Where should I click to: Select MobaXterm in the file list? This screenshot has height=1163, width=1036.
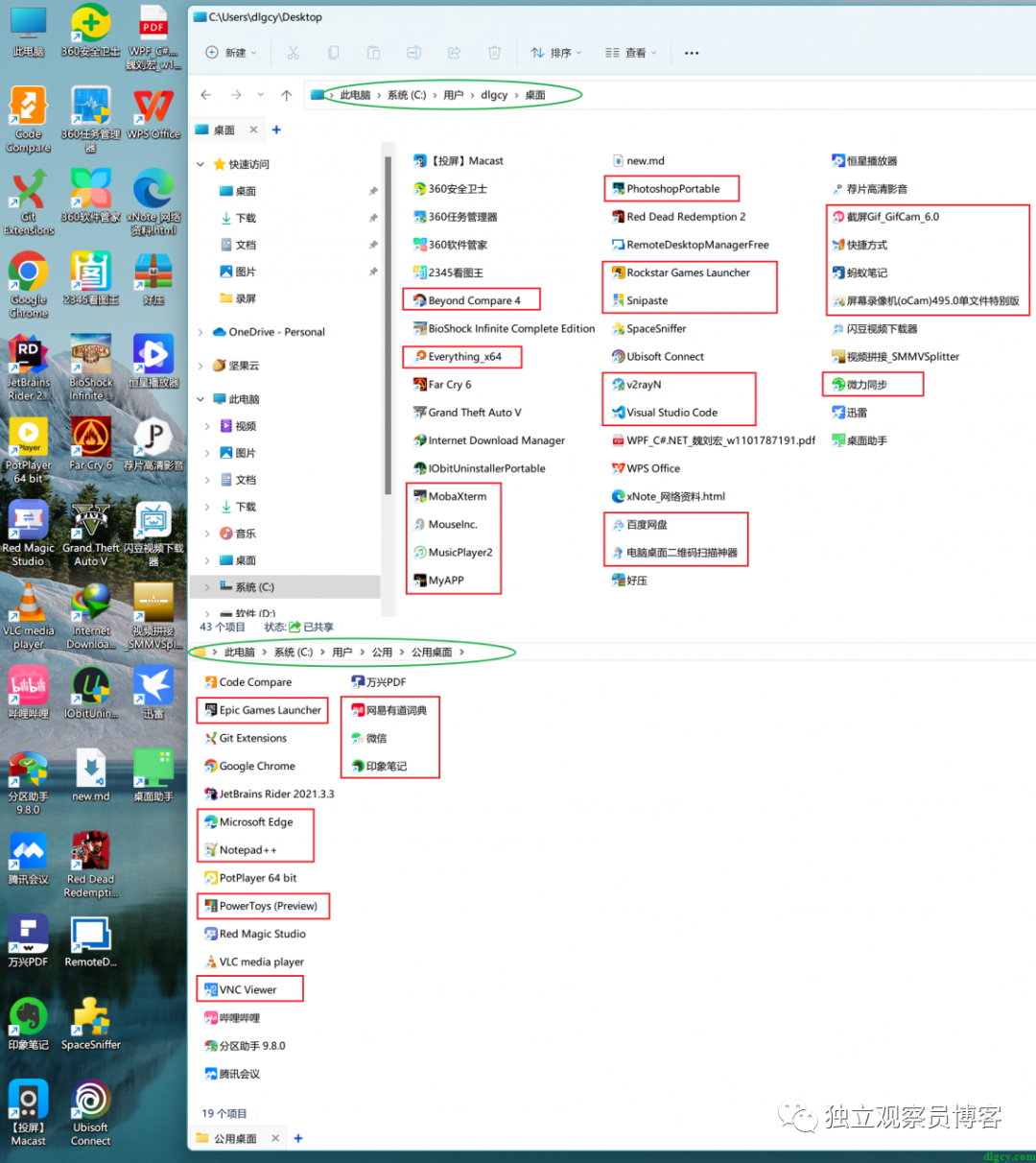click(x=449, y=497)
